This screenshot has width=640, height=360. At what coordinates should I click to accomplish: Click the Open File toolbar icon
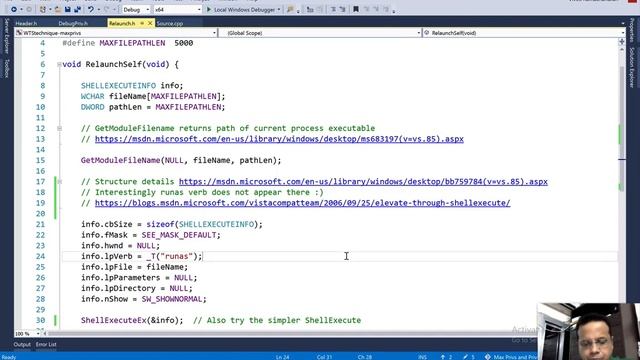click(x=58, y=9)
